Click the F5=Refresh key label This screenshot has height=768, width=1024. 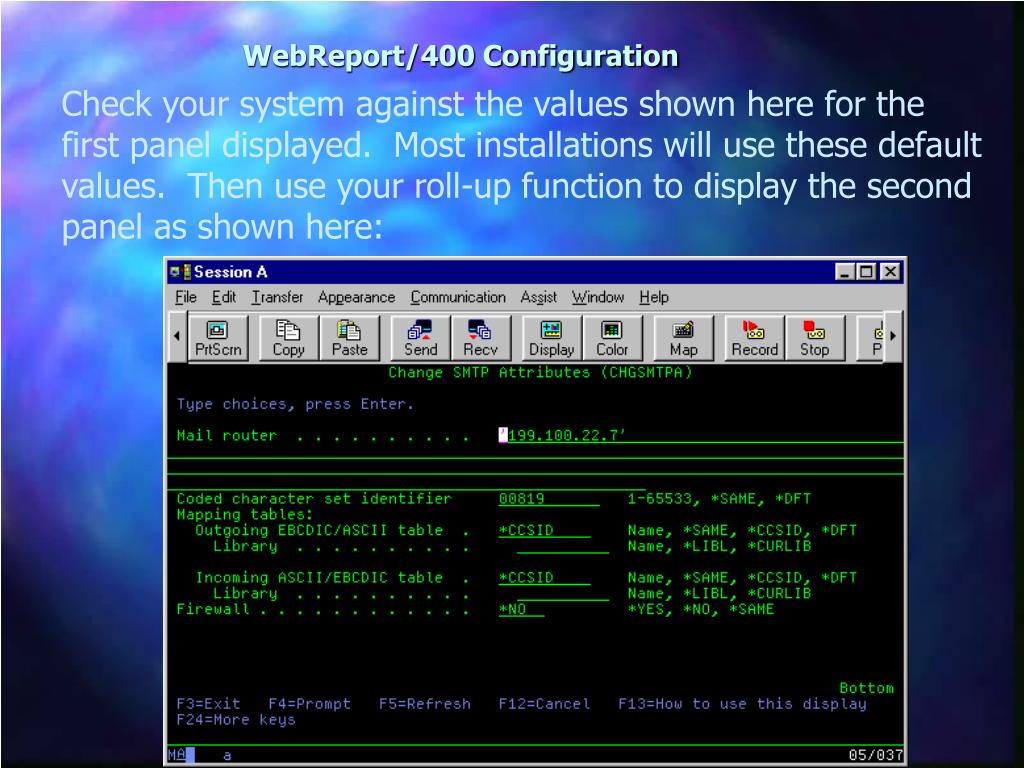424,704
